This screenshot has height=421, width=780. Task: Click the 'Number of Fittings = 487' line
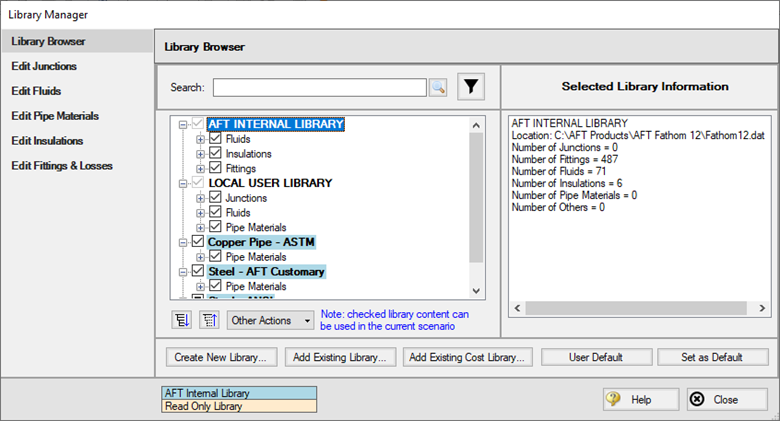pos(565,159)
